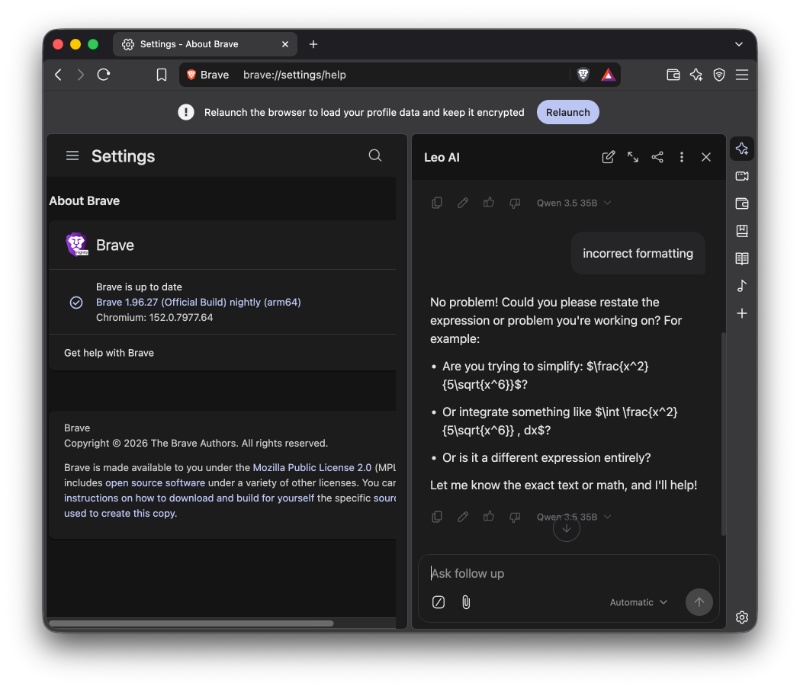Jump to bottom of conversation arrow

(566, 529)
